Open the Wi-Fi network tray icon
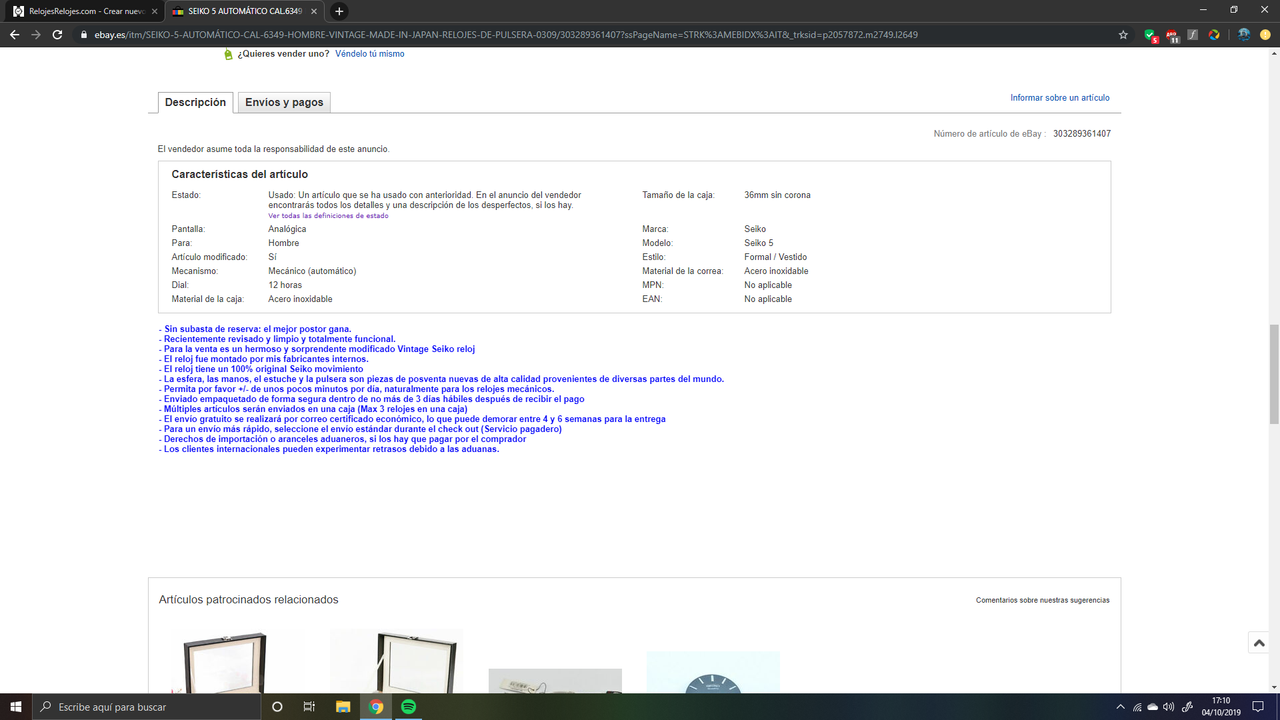The width and height of the screenshot is (1280, 720). pyautogui.click(x=1137, y=707)
